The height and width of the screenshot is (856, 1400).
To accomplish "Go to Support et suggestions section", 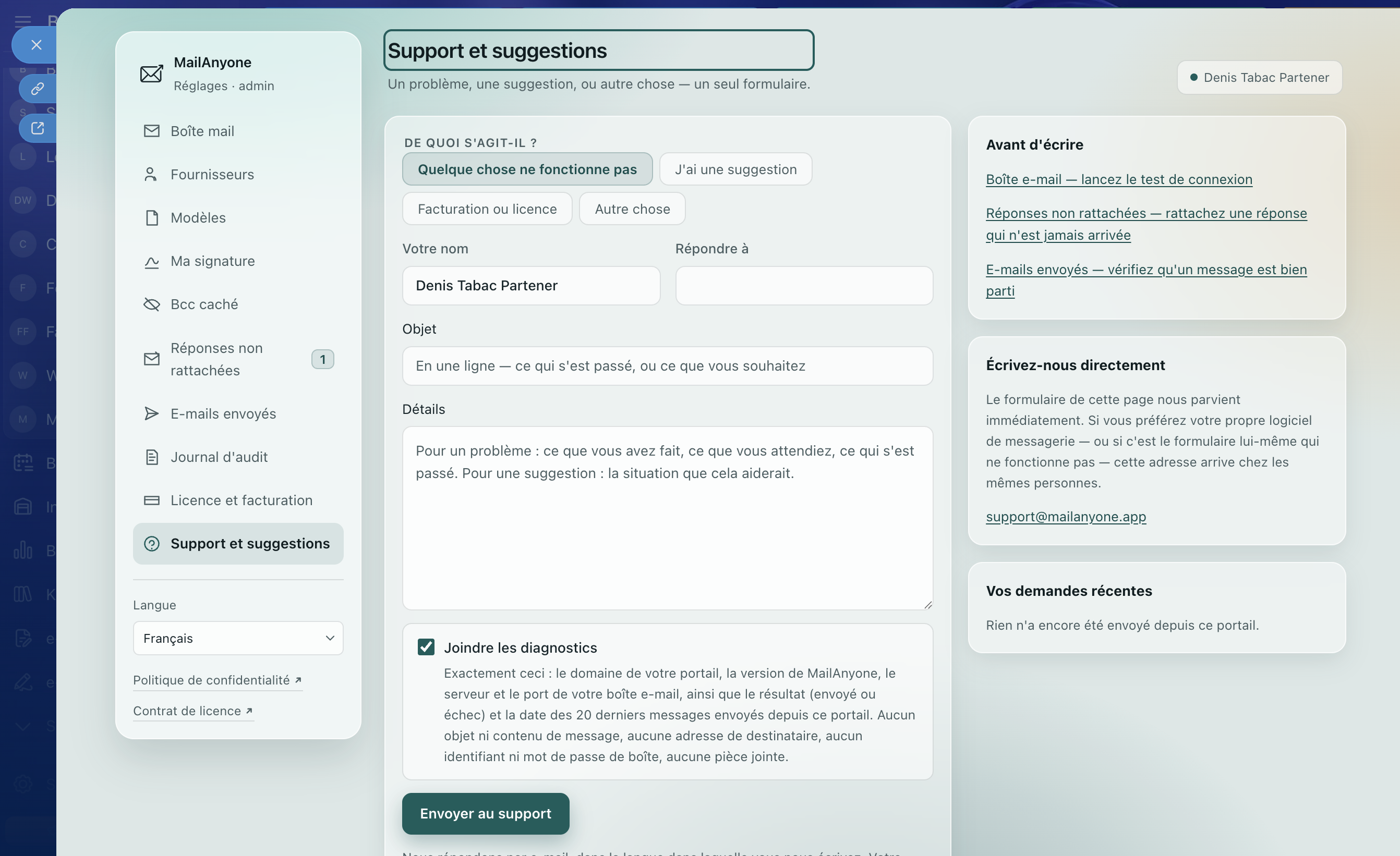I will coord(238,544).
